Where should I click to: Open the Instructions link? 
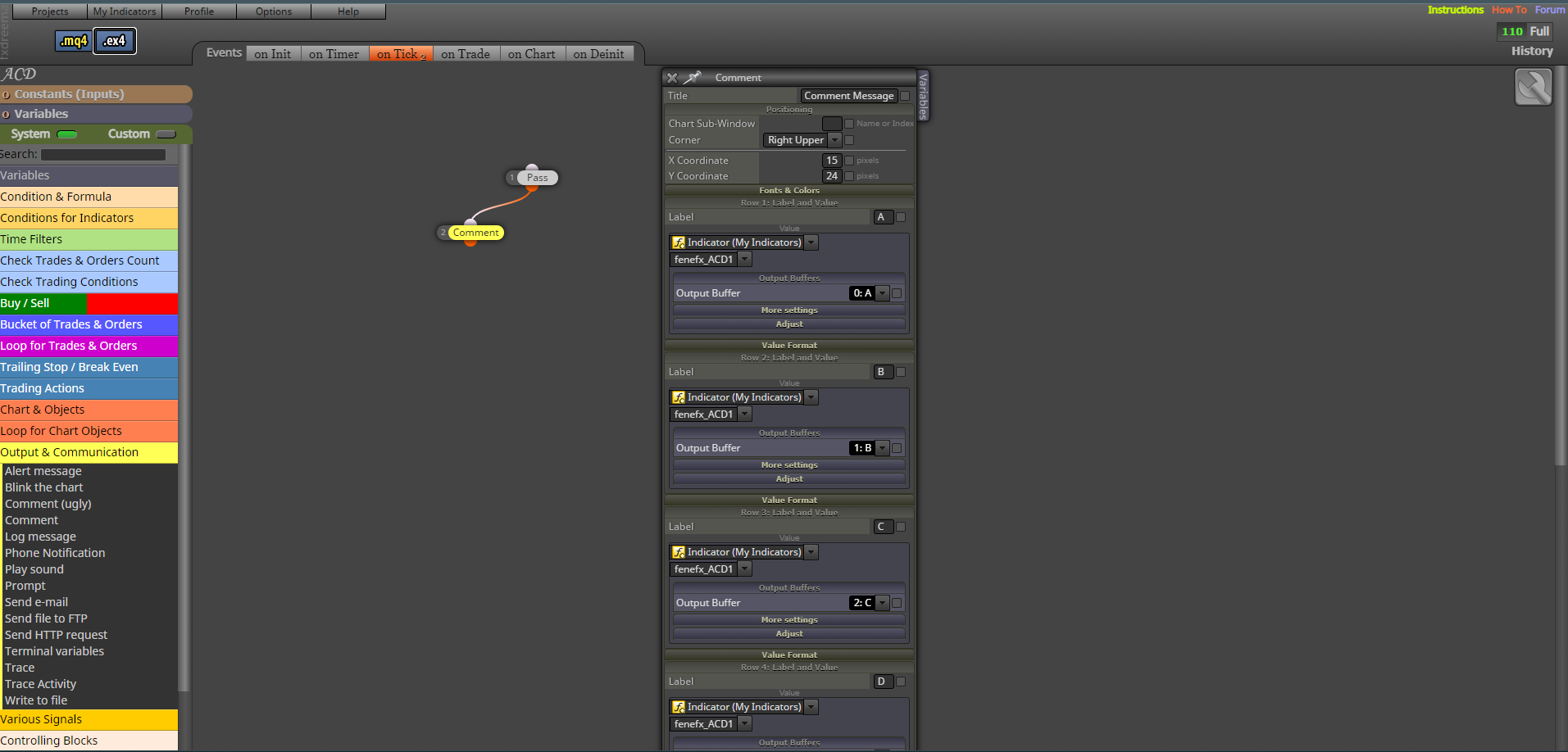point(1456,10)
